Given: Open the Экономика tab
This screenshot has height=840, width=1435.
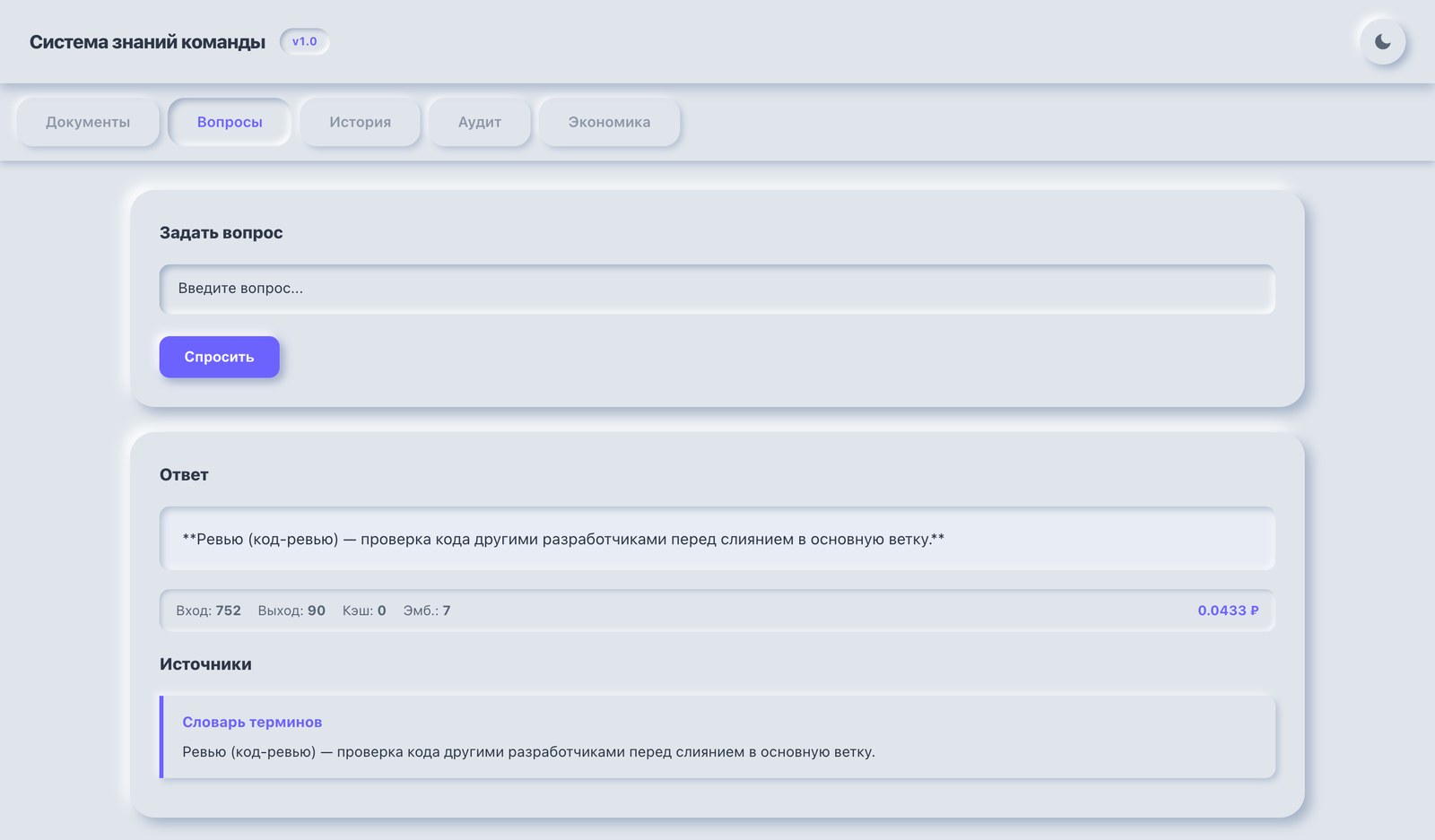Looking at the screenshot, I should [609, 122].
